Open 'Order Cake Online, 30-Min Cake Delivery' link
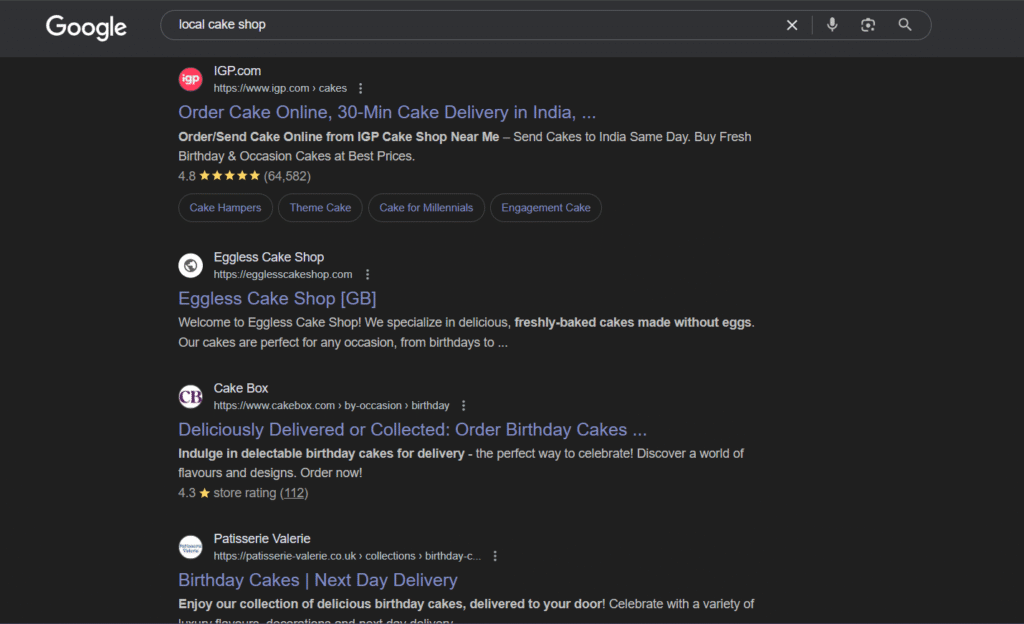Viewport: 1024px width, 624px height. tap(387, 112)
